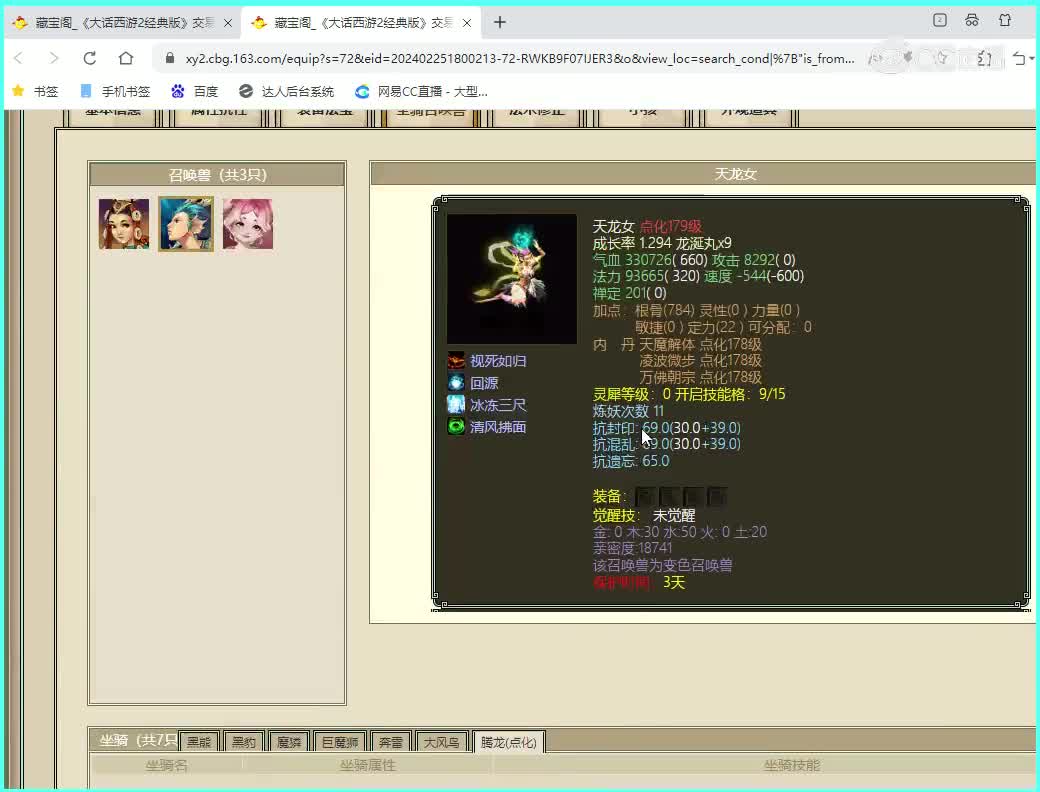1040x792 pixels.
Task: Reload the current page
Action: [90, 58]
